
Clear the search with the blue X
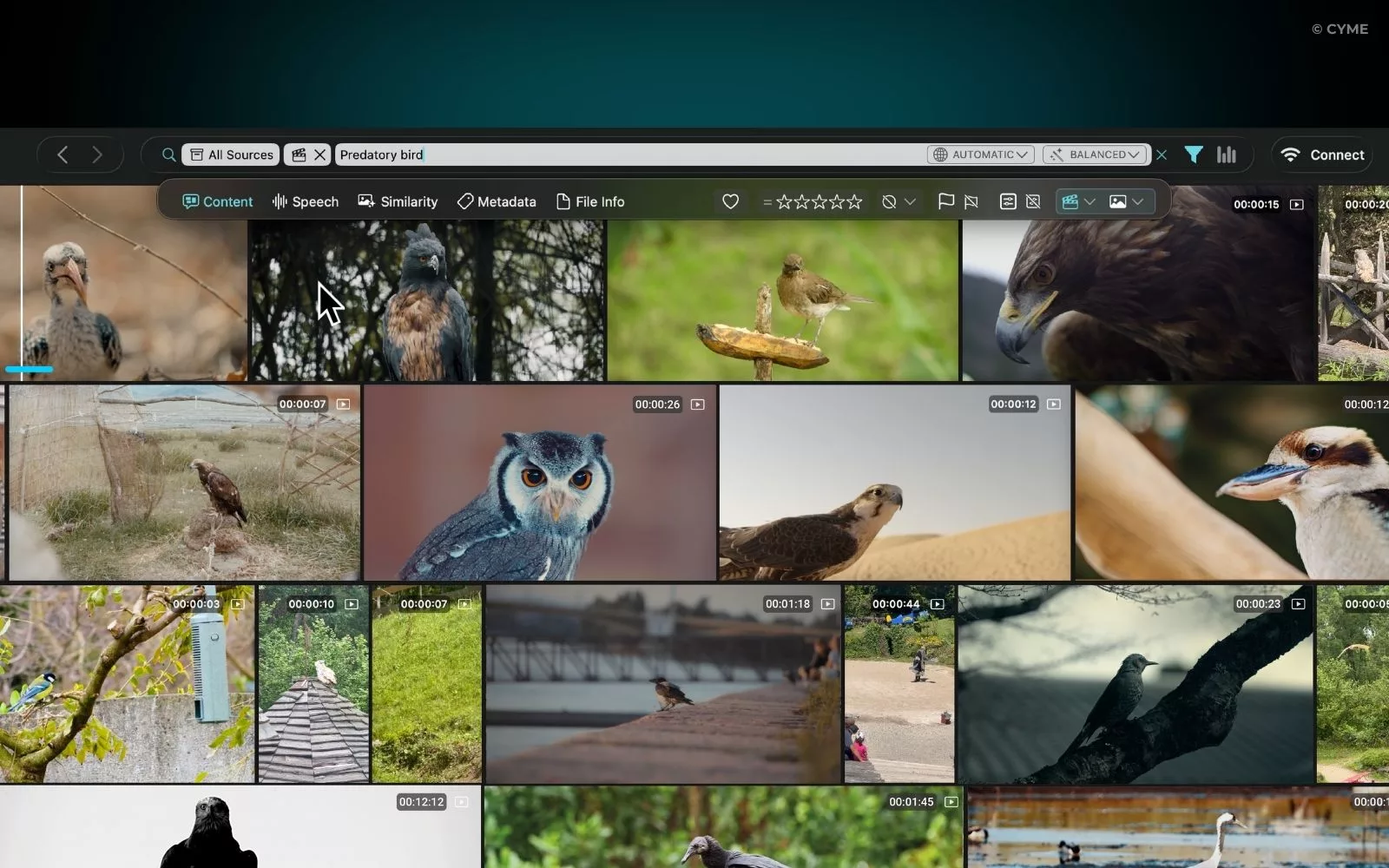pos(1162,155)
